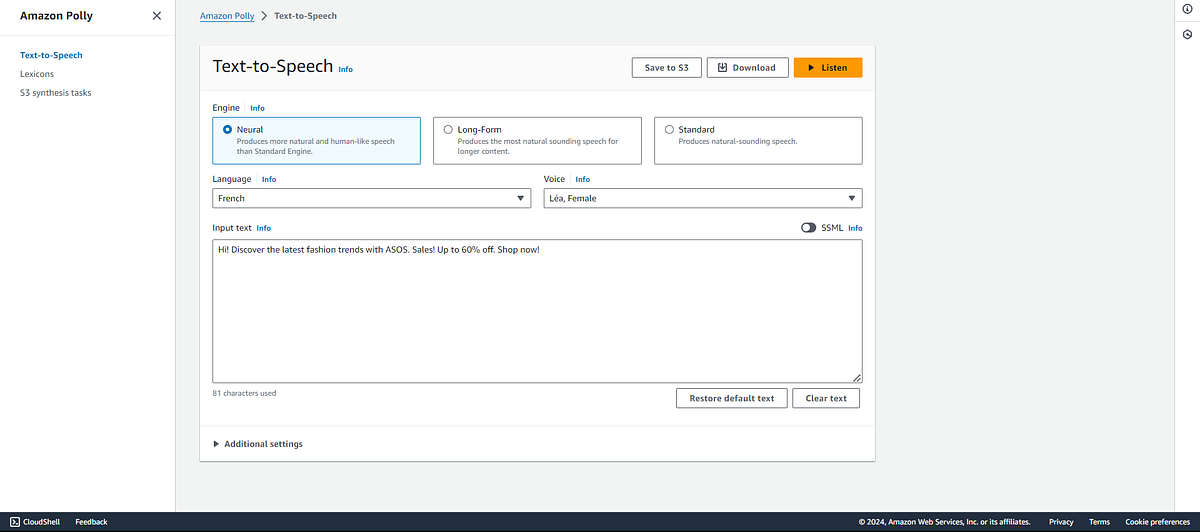Image resolution: width=1200 pixels, height=532 pixels.
Task: Open the info panel icon at top right
Action: pos(1187,9)
